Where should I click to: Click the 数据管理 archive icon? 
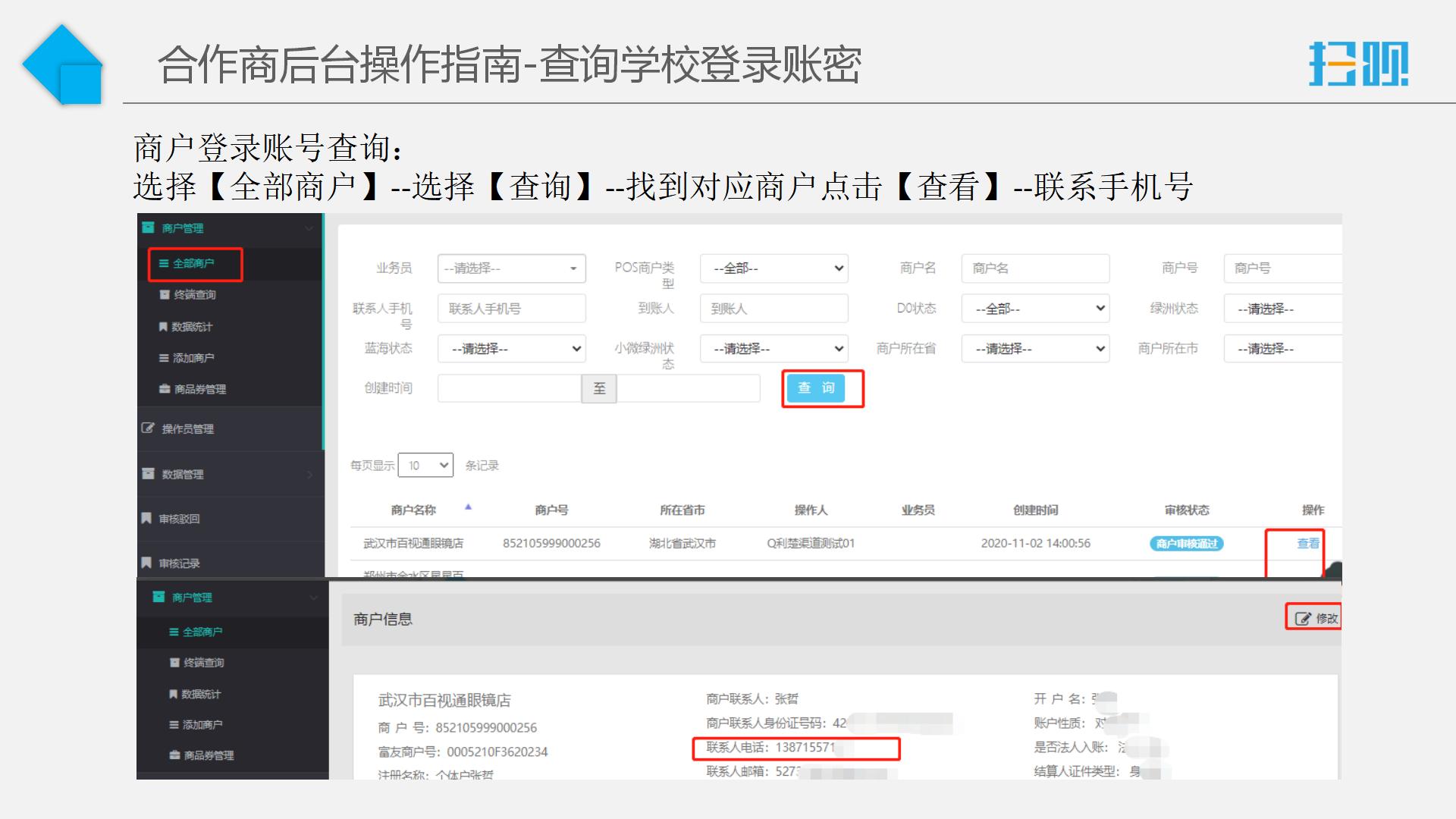(x=148, y=474)
